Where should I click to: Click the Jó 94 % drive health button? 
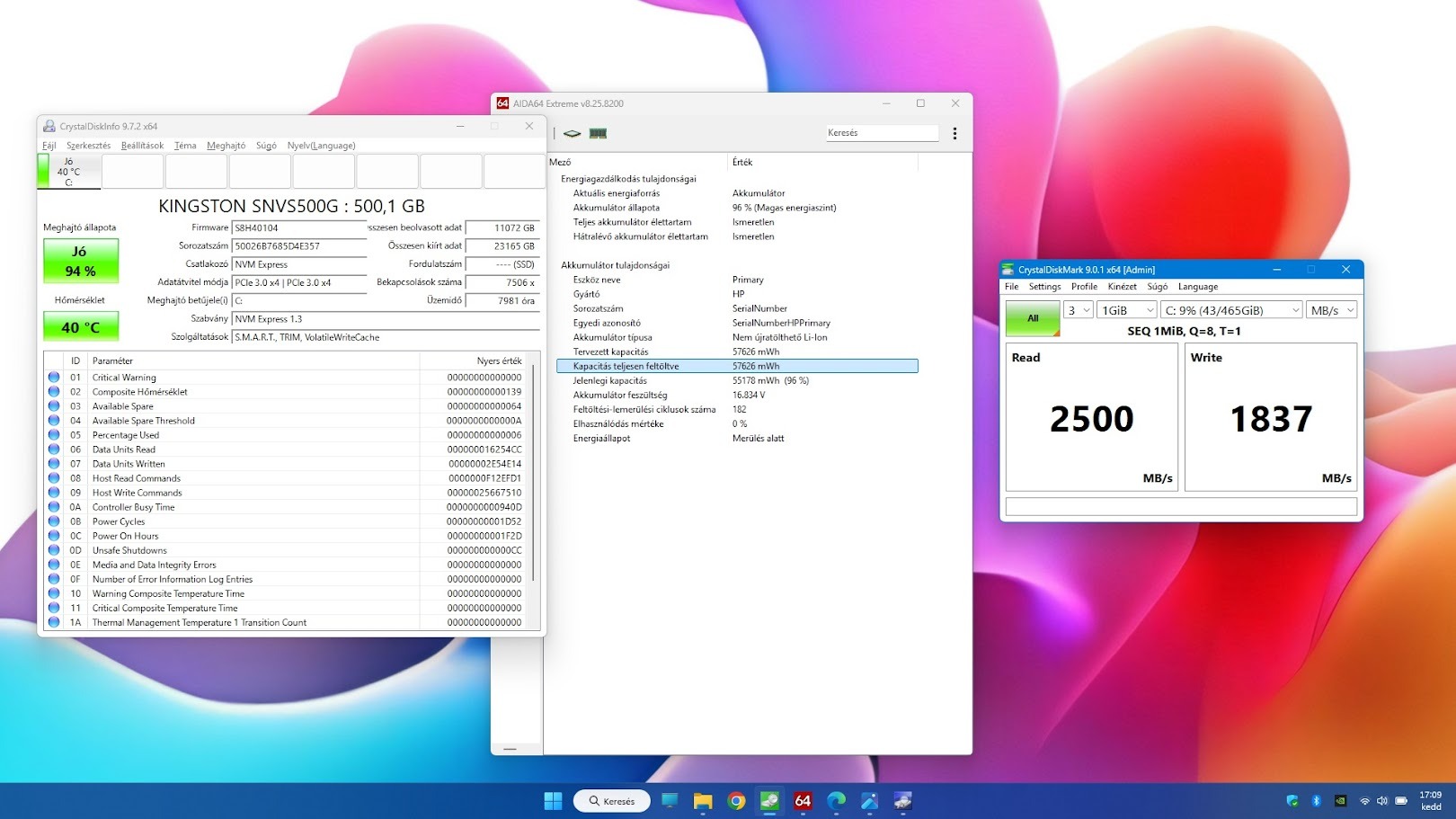pos(81,261)
